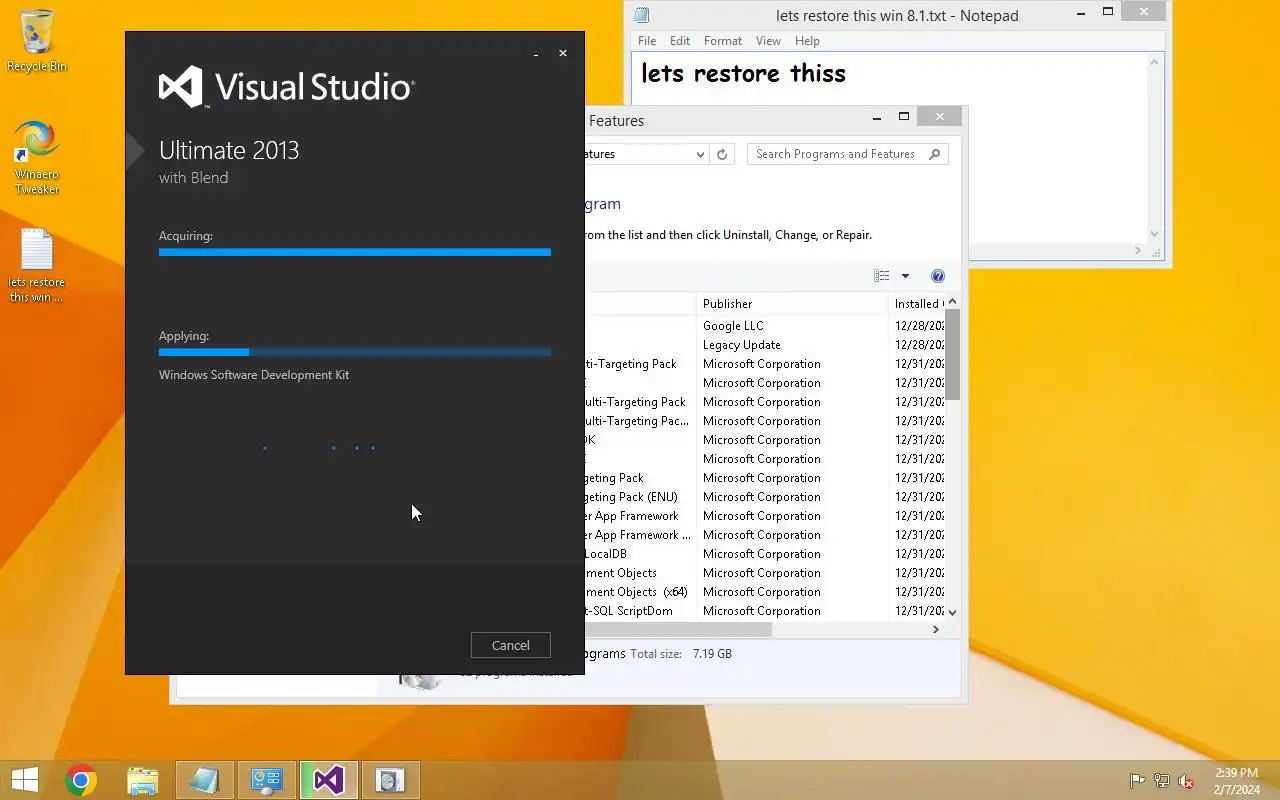This screenshot has width=1280, height=800.
Task: Open the Recycle Bin desktop icon
Action: [x=37, y=40]
